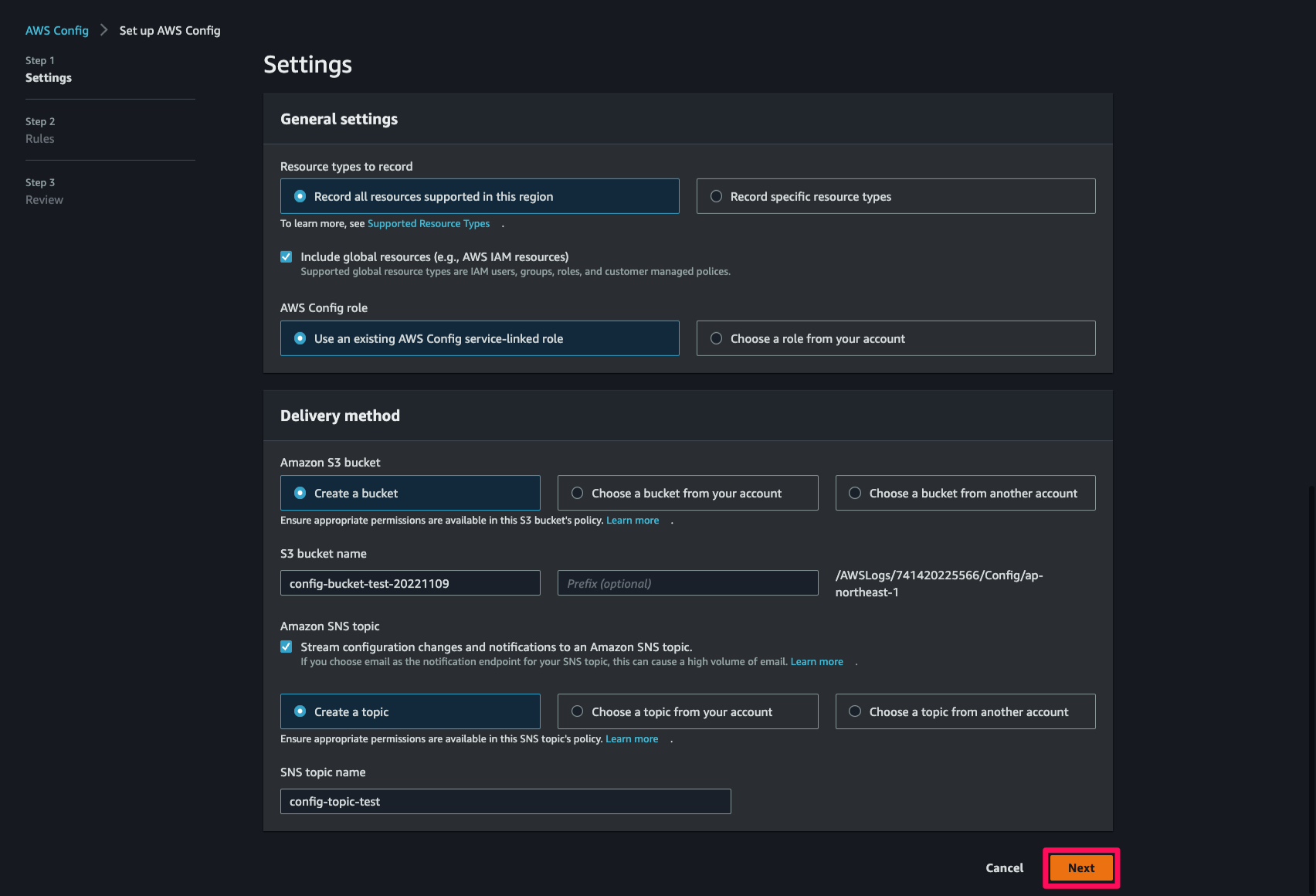This screenshot has height=896, width=1316.
Task: Open Learn more link for S3 bucket policy
Action: pos(633,520)
